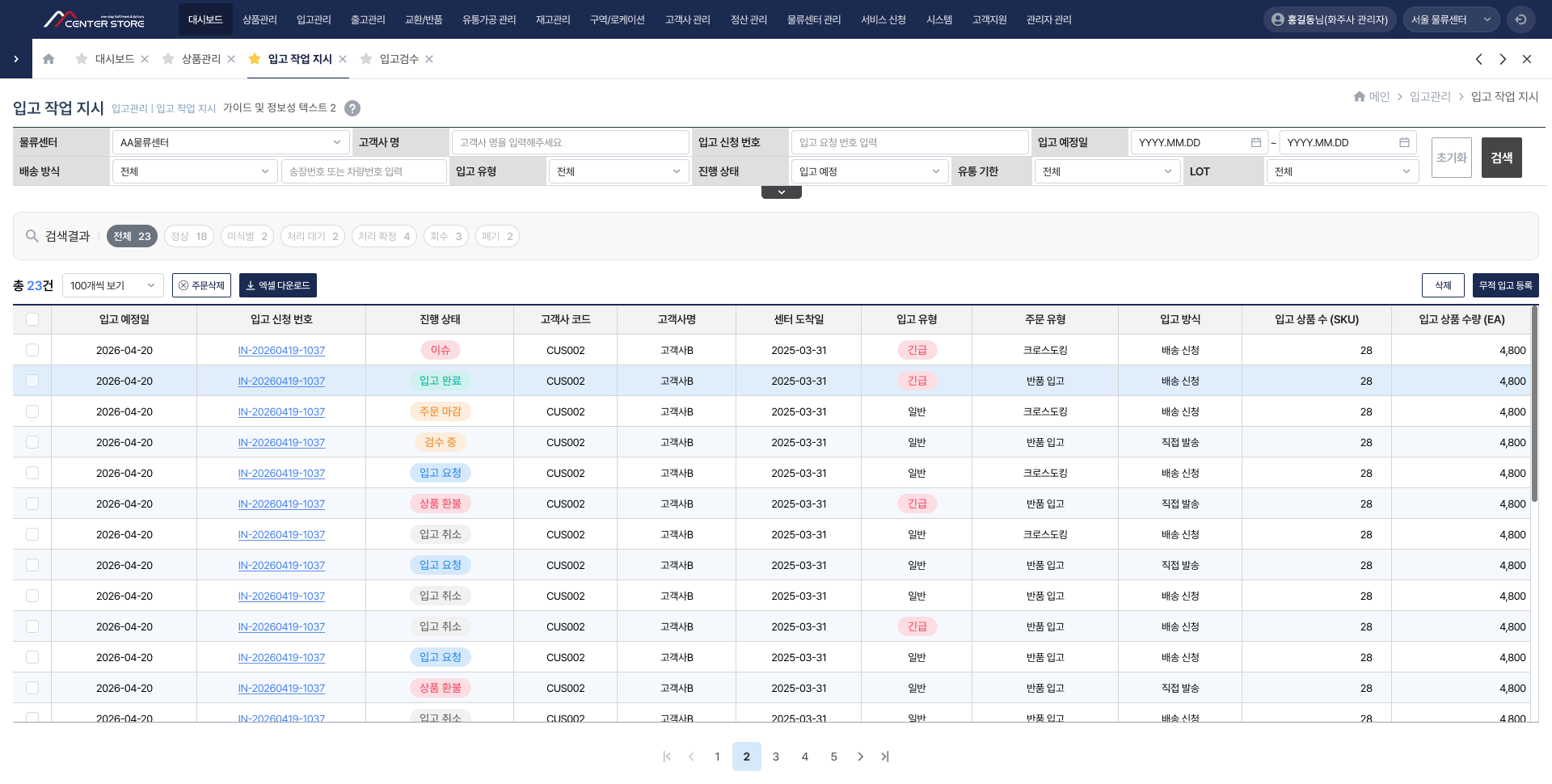Screen dimensions: 1552x784
Task: Go to next page arrow in pagination
Action: (x=860, y=757)
